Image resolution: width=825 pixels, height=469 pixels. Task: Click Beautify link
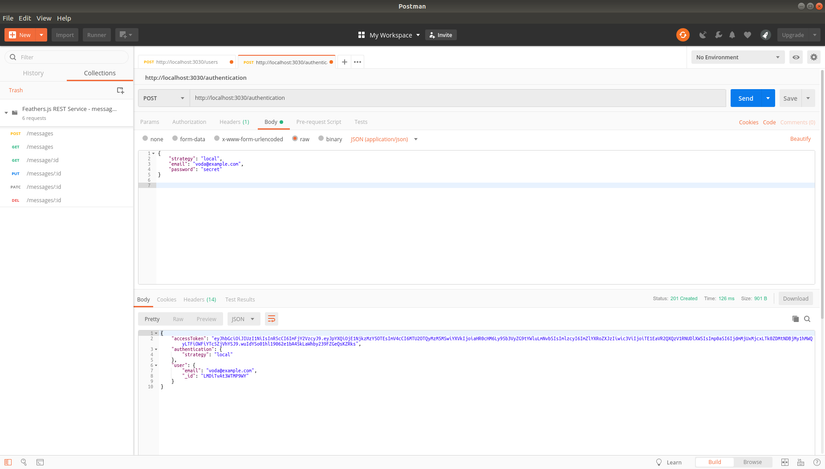(800, 139)
